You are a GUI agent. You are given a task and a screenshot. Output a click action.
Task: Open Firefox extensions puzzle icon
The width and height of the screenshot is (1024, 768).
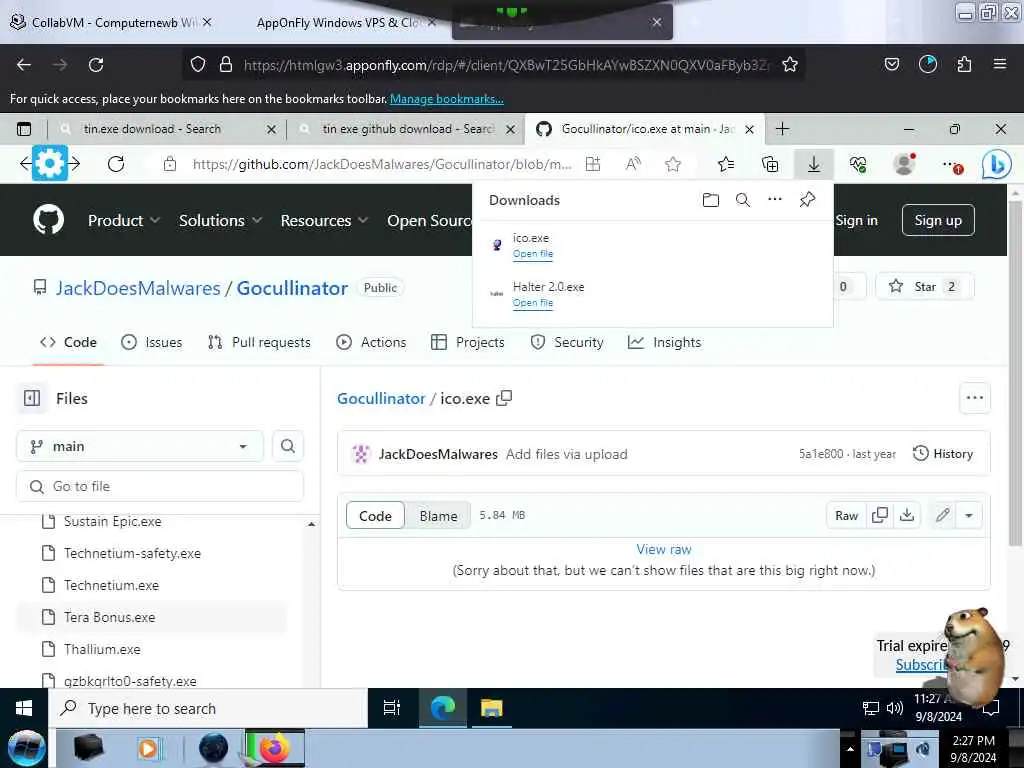coord(964,64)
